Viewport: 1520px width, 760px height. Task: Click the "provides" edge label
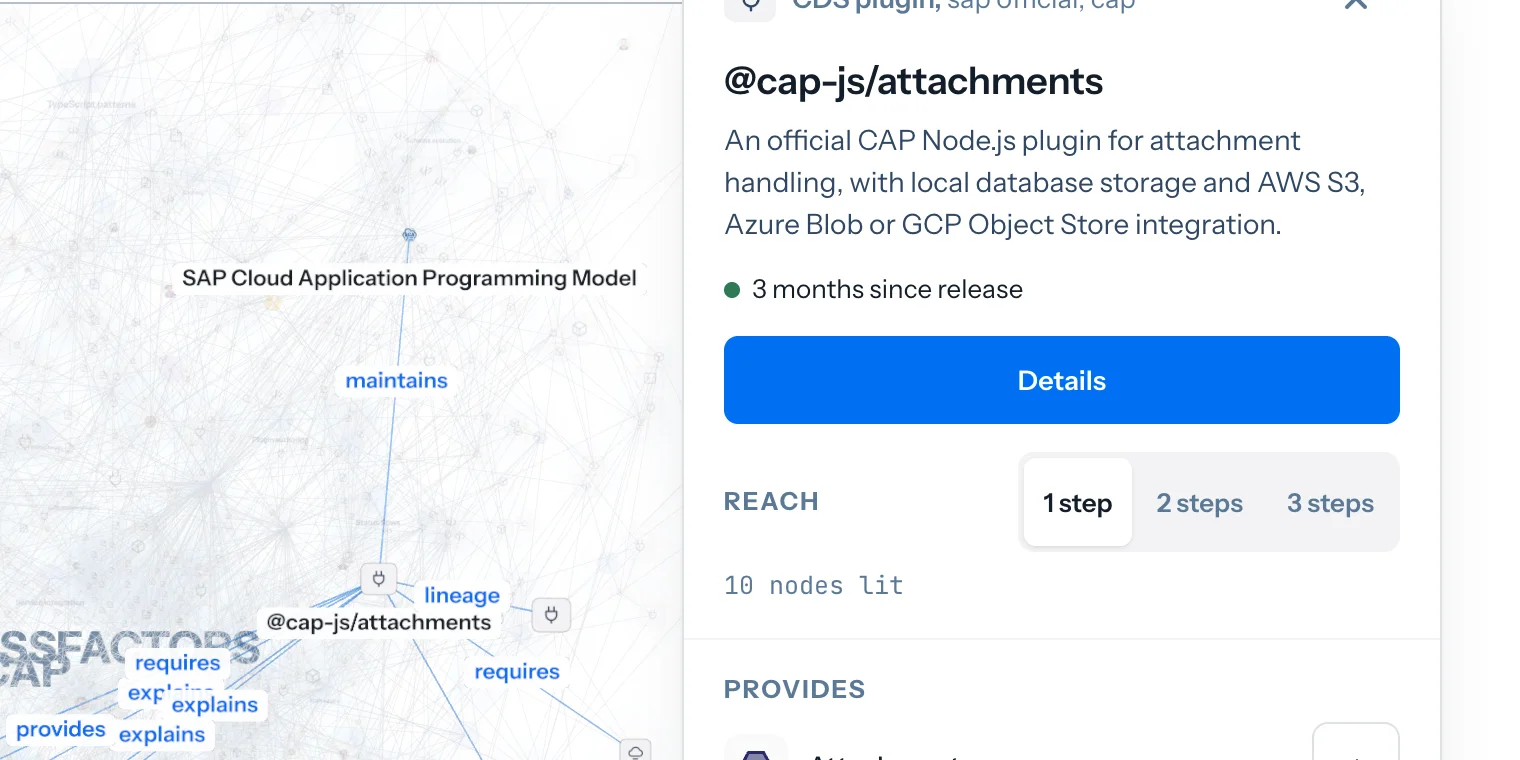click(61, 729)
